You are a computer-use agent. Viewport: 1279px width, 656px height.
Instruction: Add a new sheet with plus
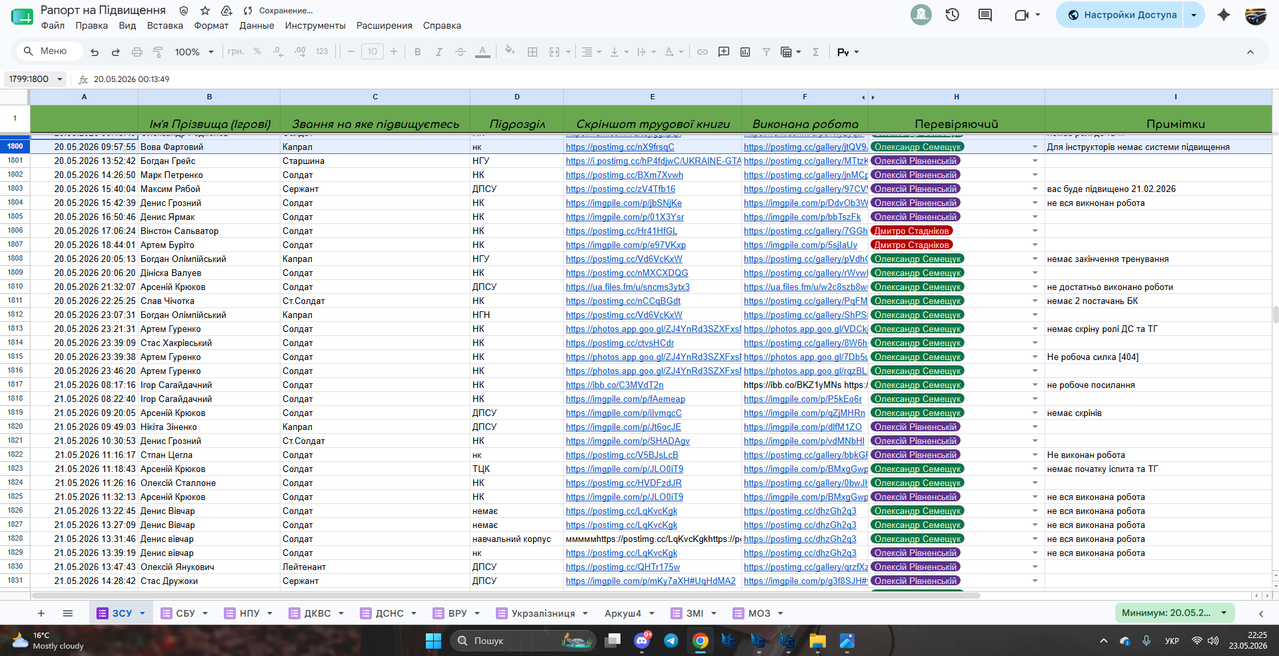point(41,613)
